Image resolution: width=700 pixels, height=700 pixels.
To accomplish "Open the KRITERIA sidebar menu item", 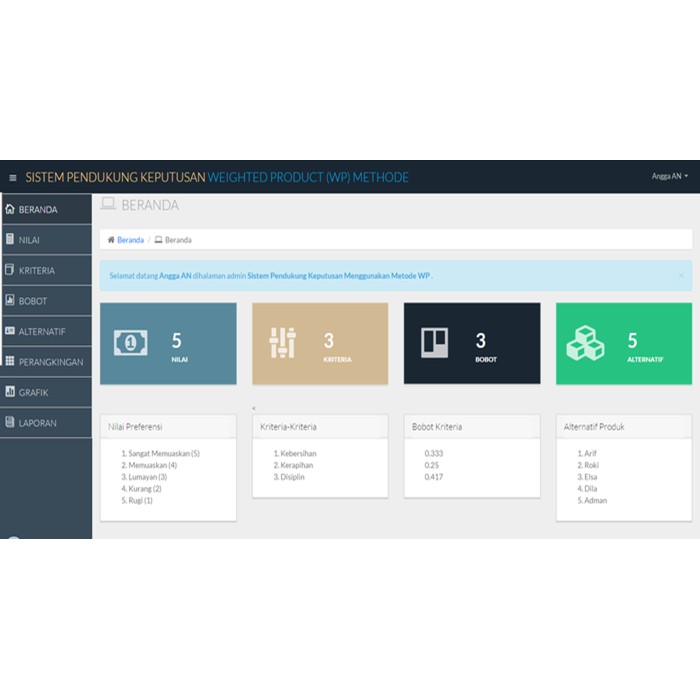I will (46, 270).
